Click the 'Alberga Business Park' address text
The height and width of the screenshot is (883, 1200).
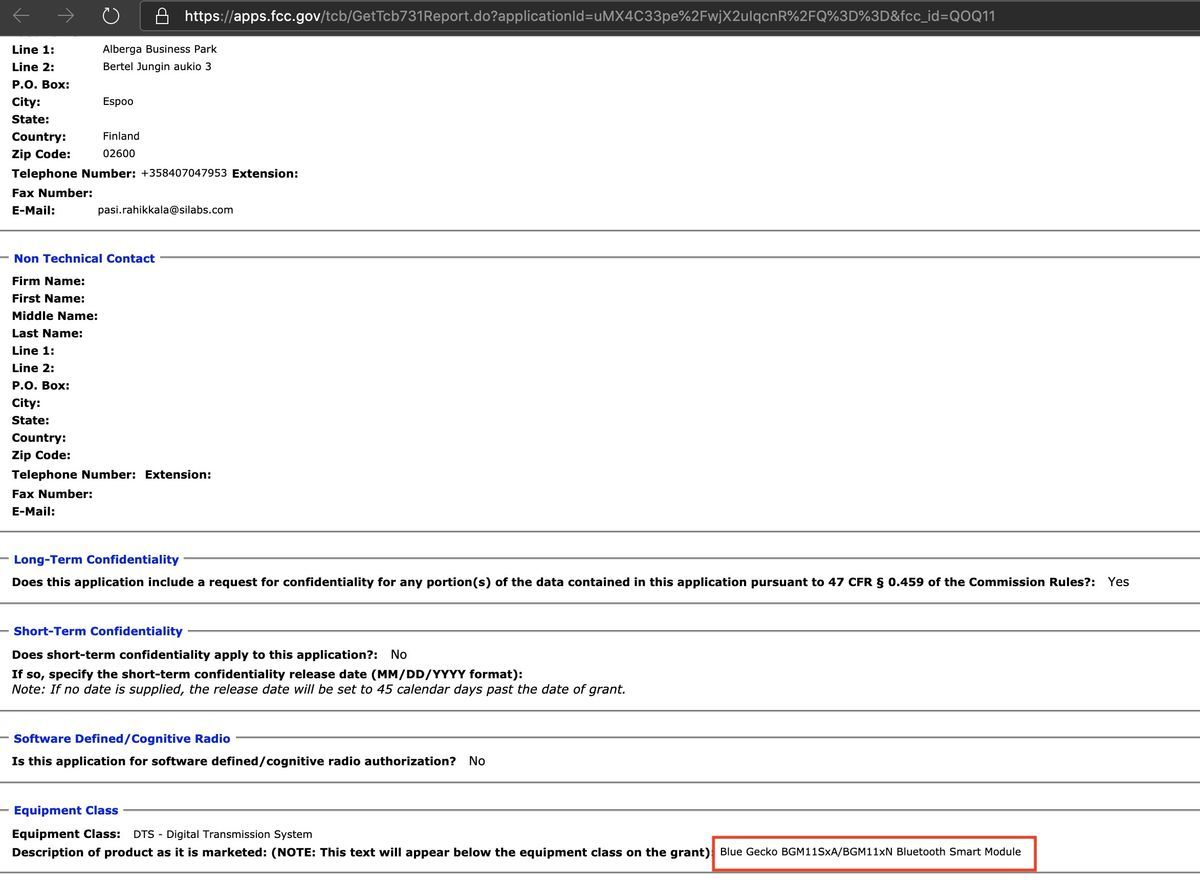(x=160, y=49)
